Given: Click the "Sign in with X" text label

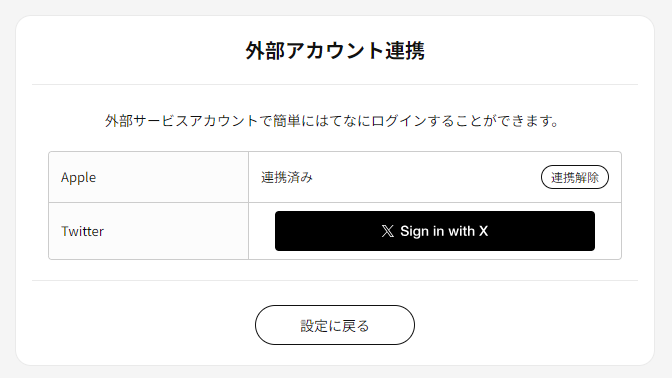Looking at the screenshot, I should click(444, 231).
